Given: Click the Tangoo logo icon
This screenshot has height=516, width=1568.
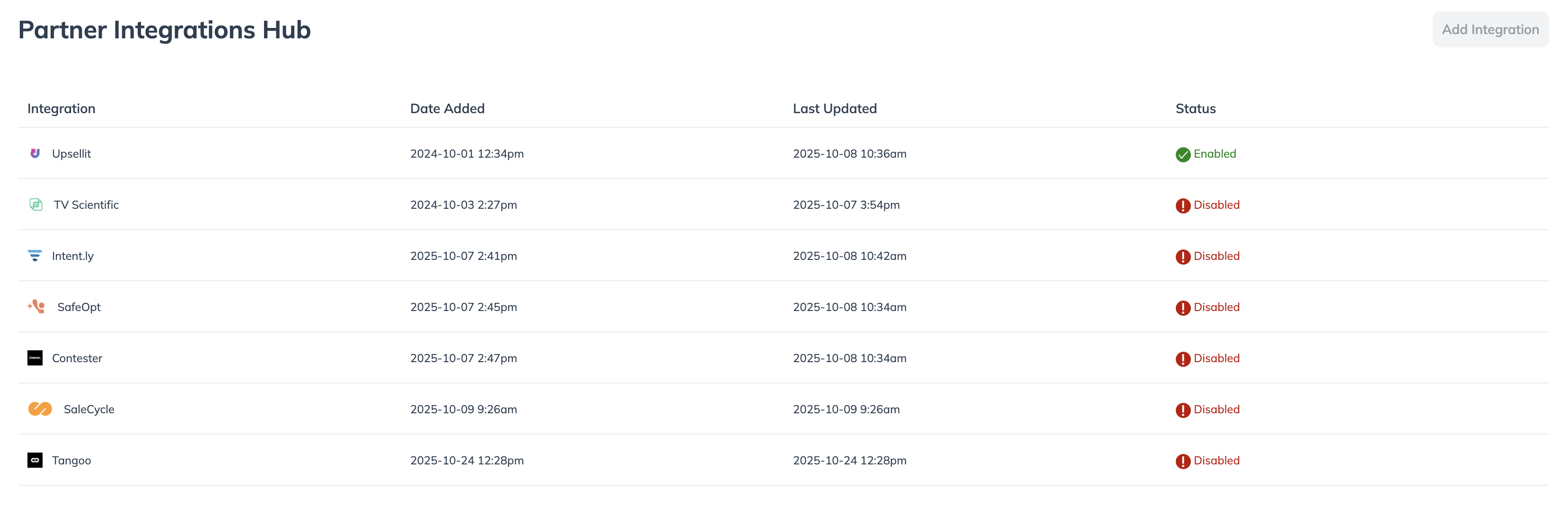Looking at the screenshot, I should [35, 460].
